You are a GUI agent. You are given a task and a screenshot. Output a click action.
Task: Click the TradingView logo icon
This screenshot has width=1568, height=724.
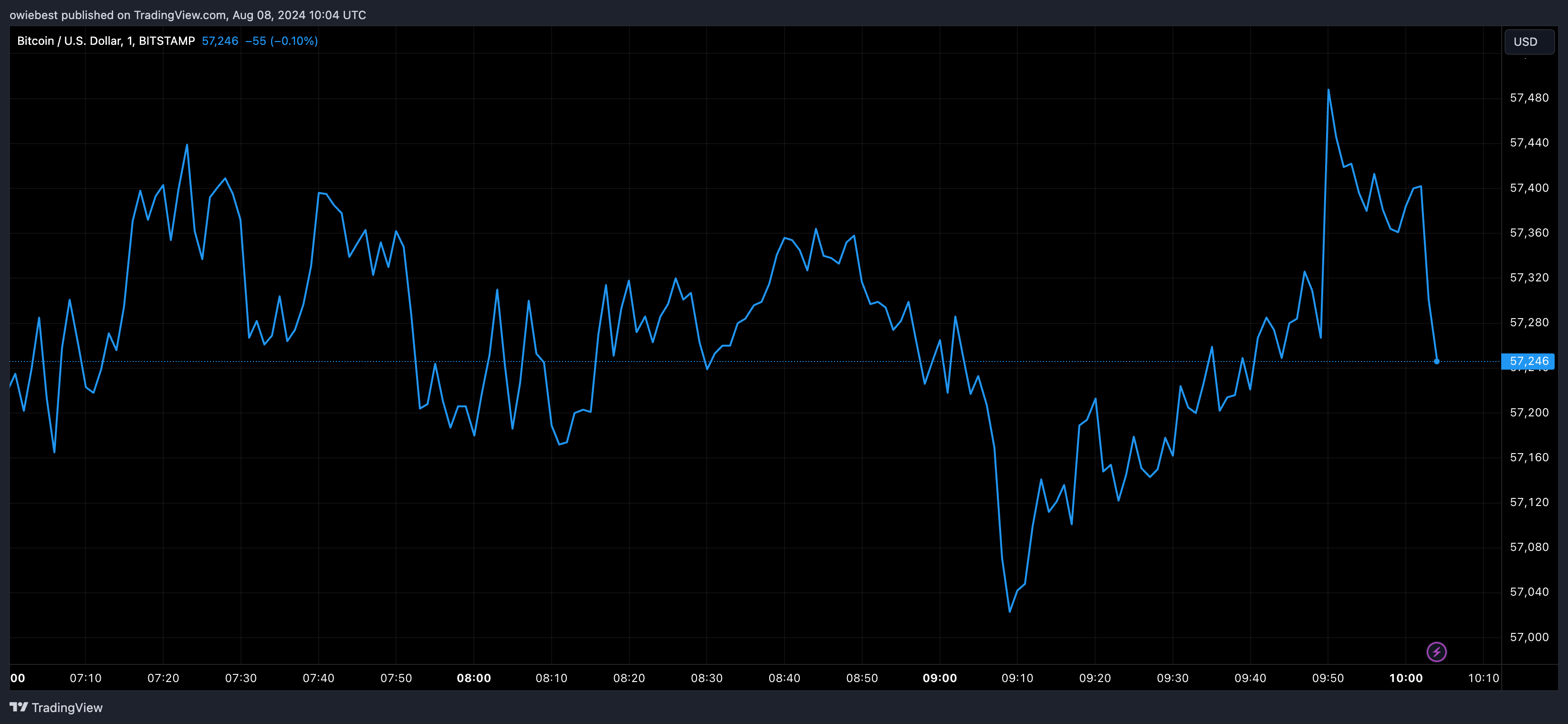point(19,707)
